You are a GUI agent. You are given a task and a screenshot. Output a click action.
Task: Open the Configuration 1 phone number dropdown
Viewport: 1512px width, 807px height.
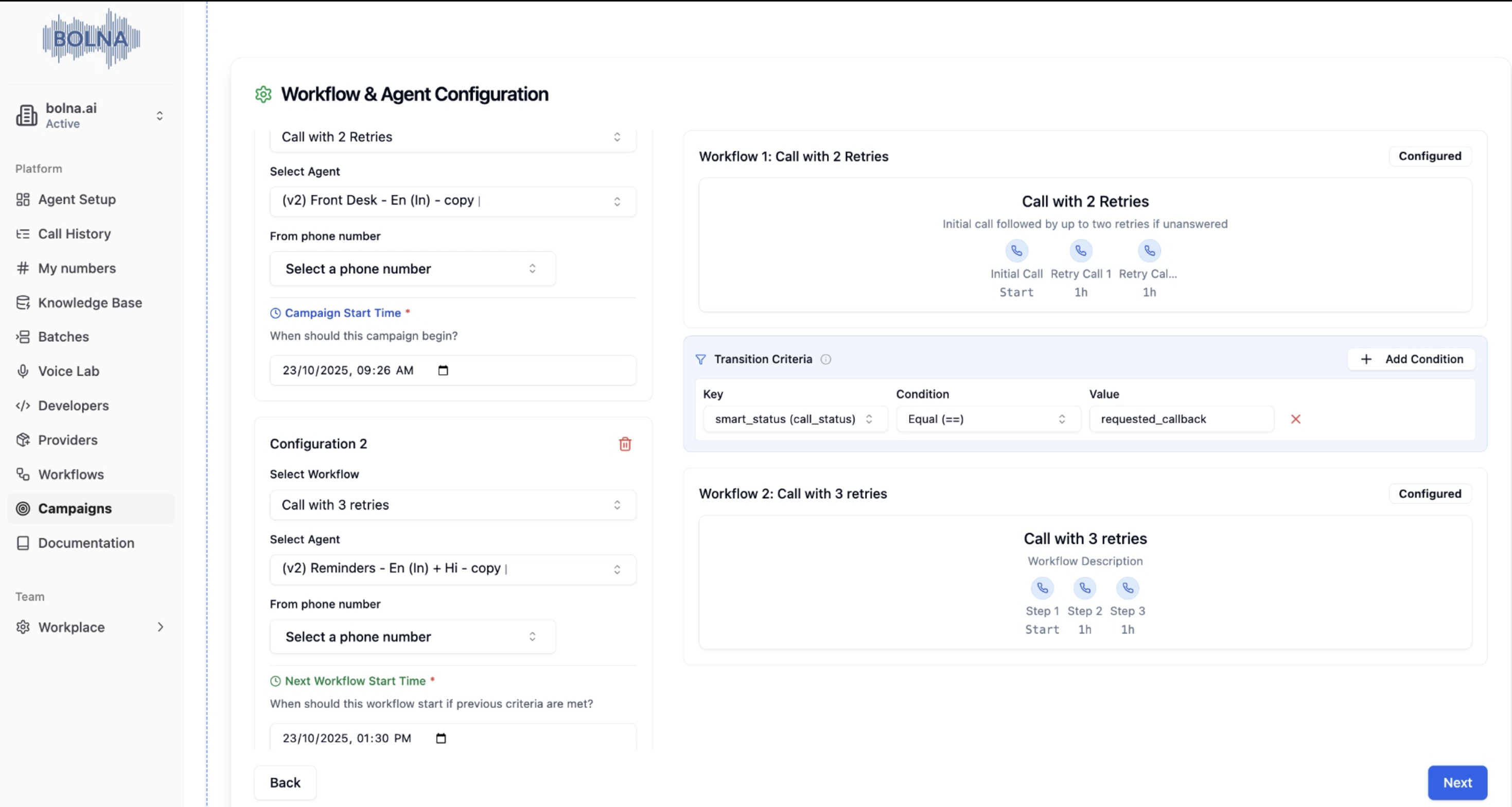pos(412,269)
